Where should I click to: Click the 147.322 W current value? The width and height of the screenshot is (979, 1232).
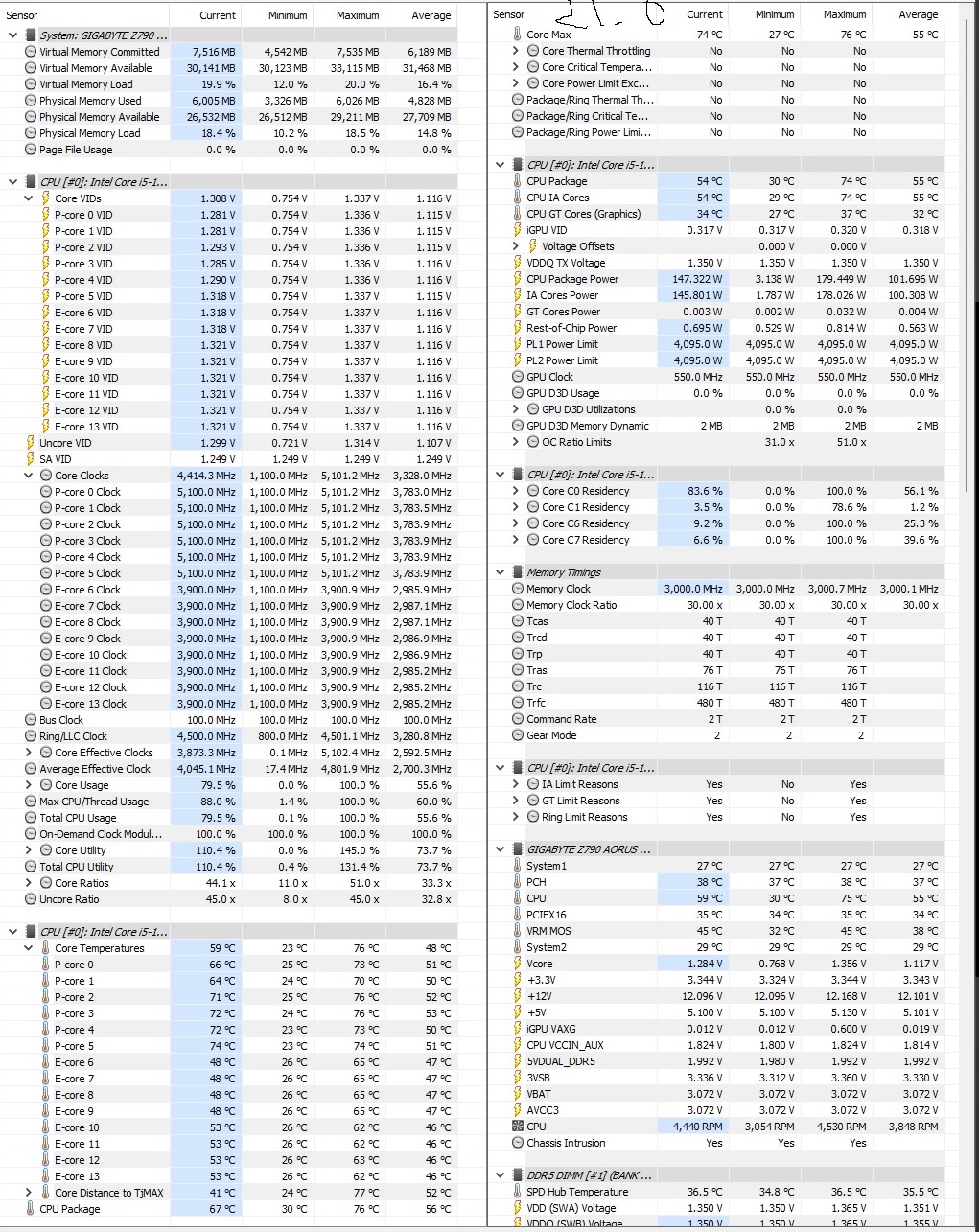(x=697, y=279)
